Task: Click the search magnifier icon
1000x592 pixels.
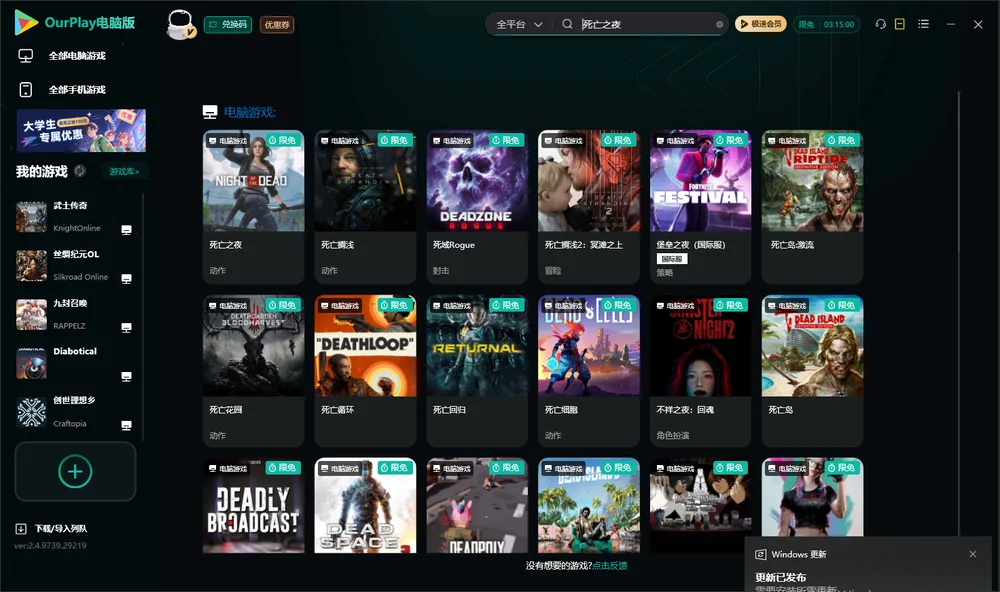Action: pos(567,24)
